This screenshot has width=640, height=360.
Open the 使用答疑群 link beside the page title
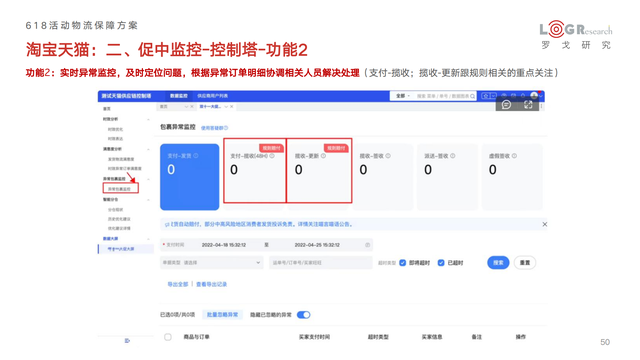point(214,128)
